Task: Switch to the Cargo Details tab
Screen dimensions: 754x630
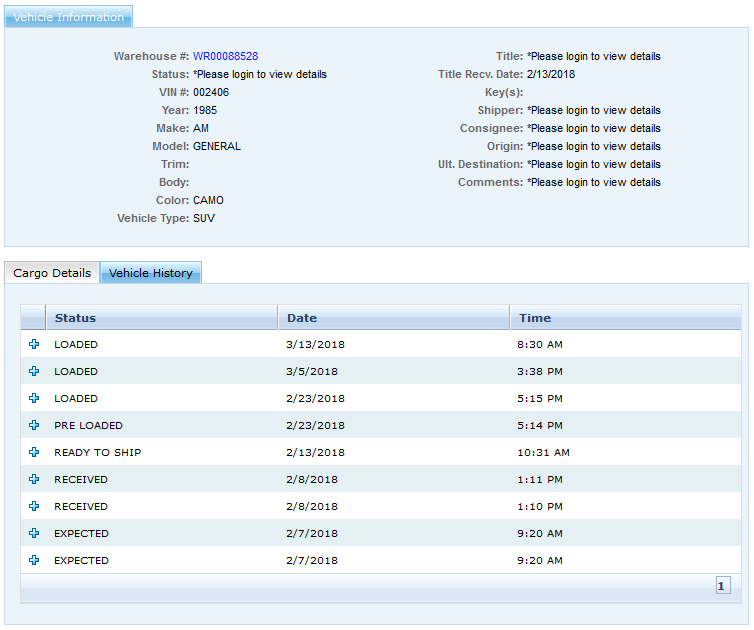Action: (x=52, y=273)
